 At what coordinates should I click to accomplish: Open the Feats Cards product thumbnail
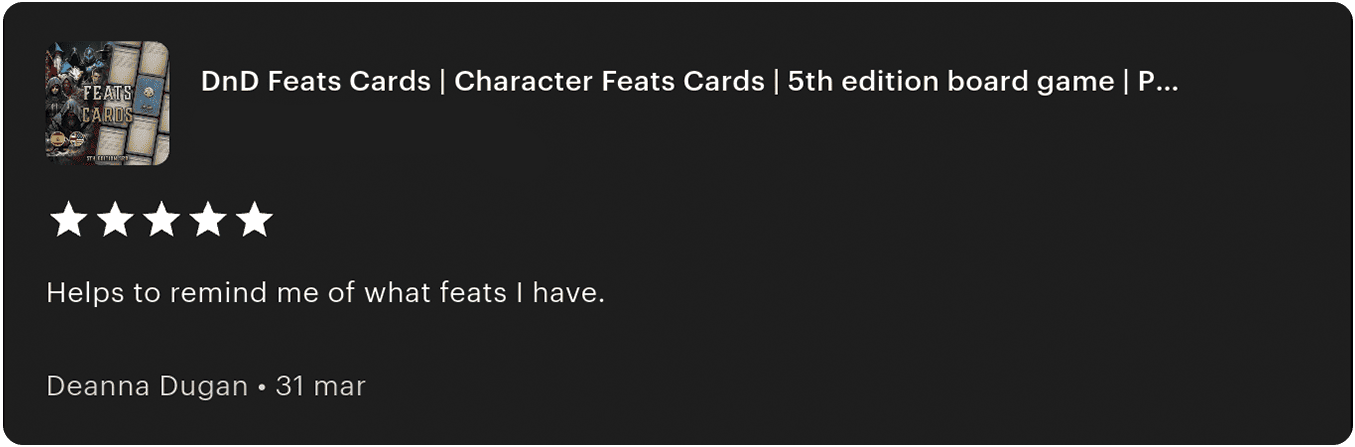tap(107, 102)
